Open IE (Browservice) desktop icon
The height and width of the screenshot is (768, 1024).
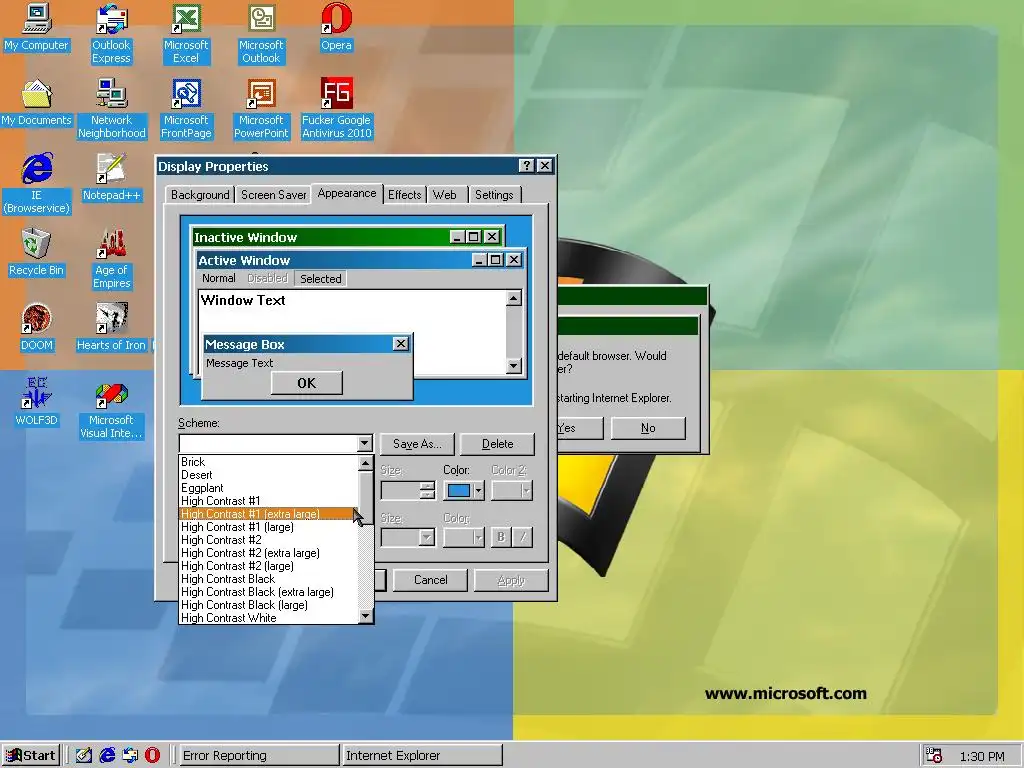click(37, 184)
